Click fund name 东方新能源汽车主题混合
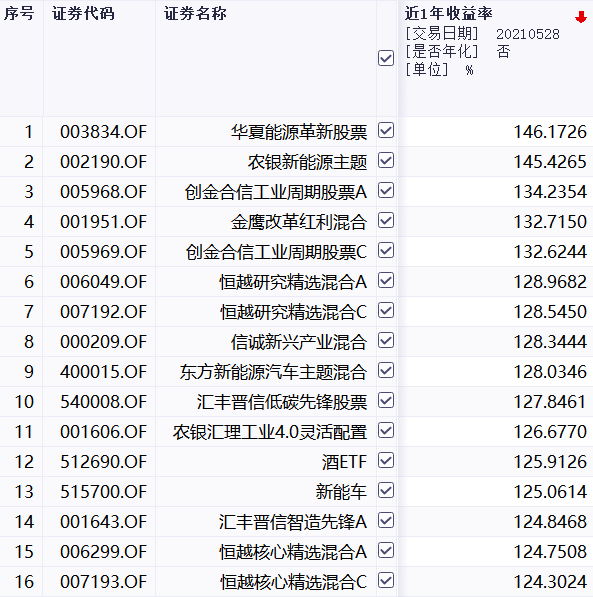Screen dimensions: 593x597 click(273, 372)
